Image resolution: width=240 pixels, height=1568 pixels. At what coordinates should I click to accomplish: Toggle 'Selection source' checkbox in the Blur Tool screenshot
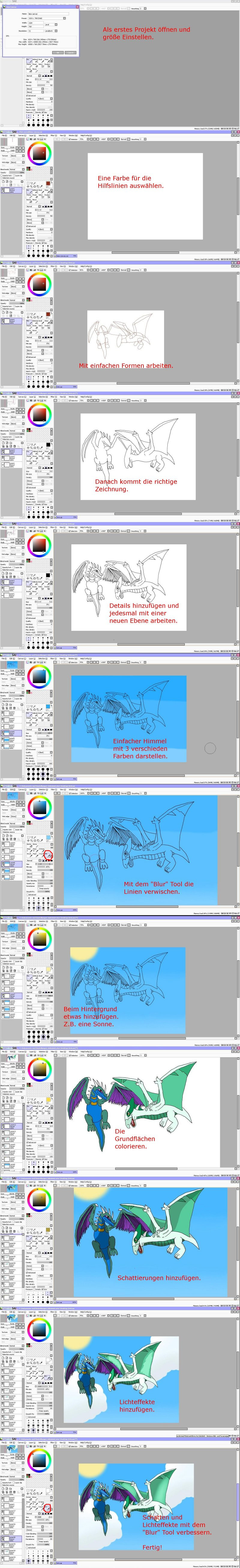click(2, 832)
